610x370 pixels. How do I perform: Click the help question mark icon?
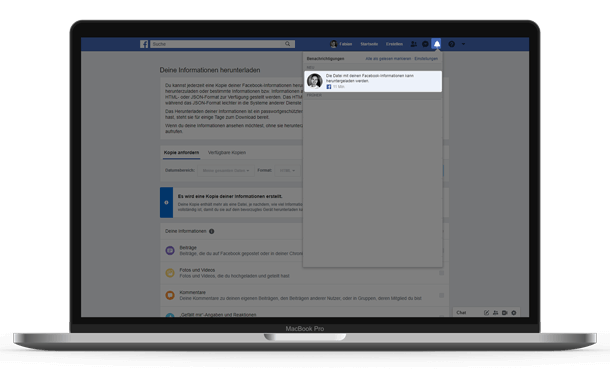(451, 44)
